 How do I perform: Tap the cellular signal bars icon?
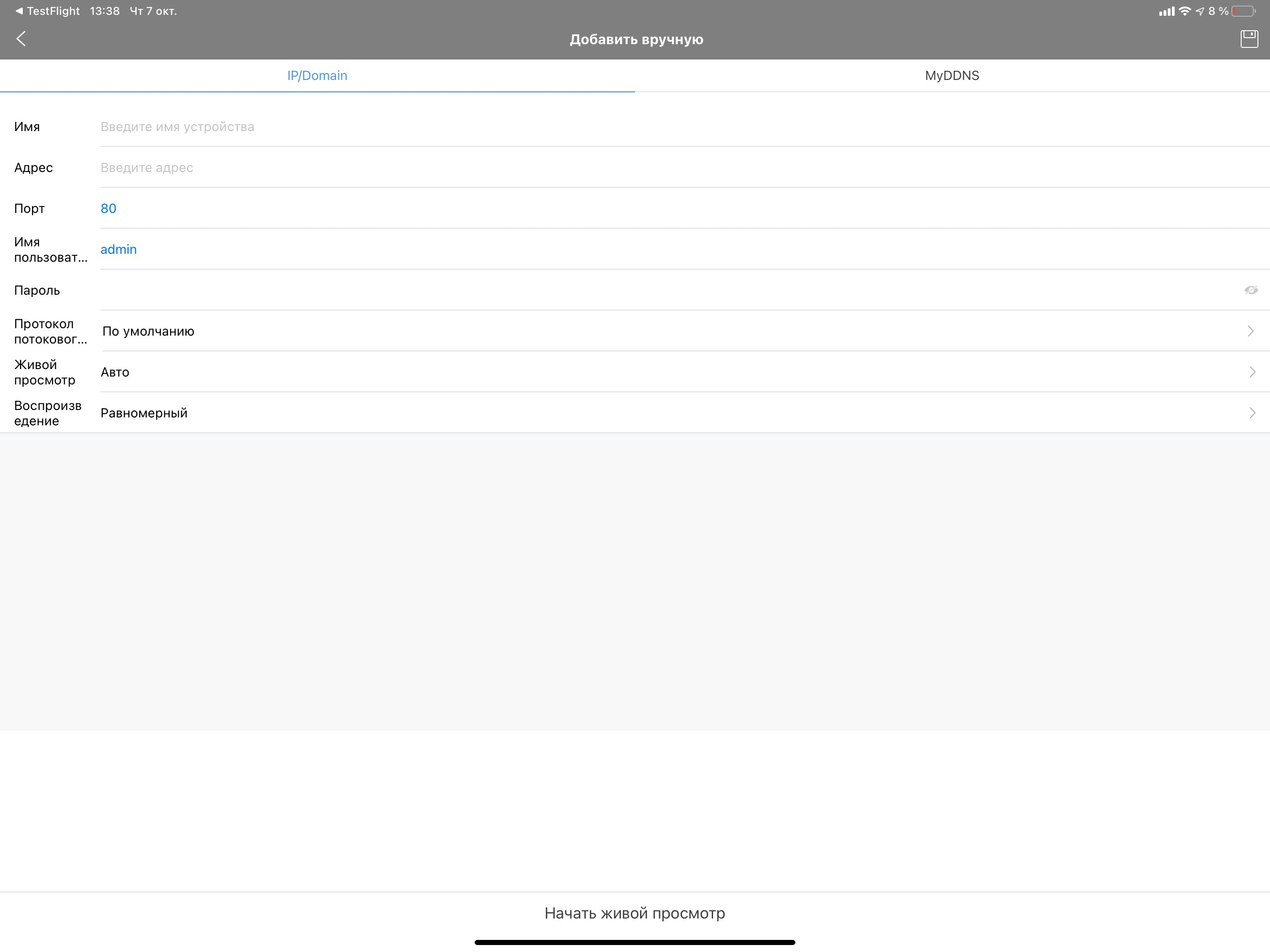1167,11
